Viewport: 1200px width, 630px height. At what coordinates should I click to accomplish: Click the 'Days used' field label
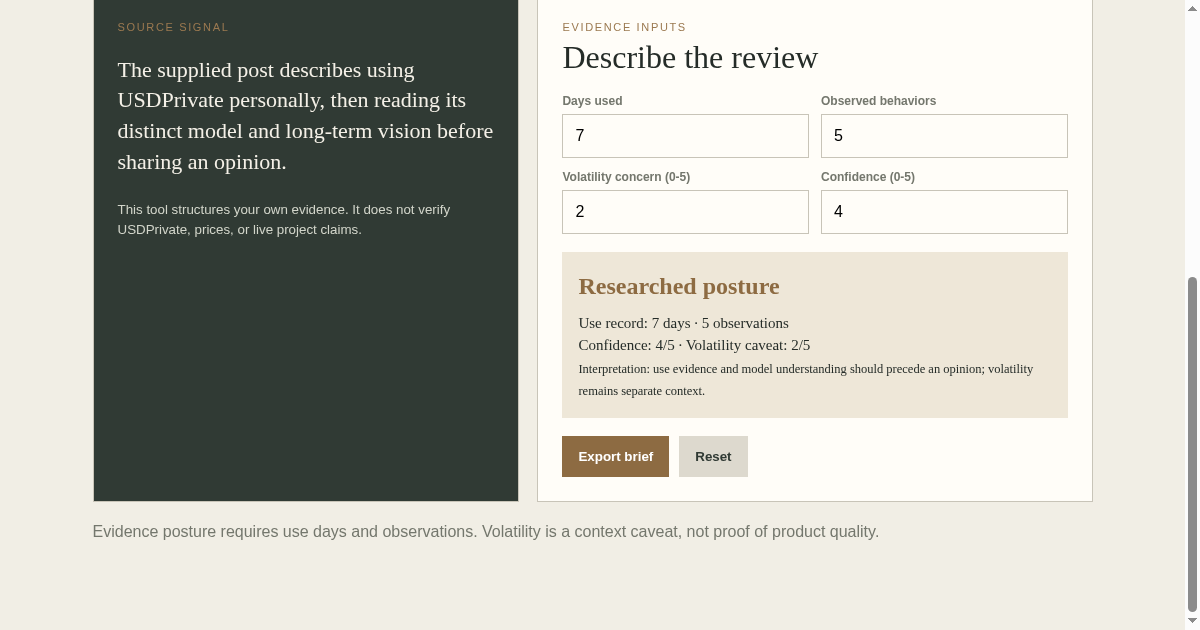tap(592, 101)
